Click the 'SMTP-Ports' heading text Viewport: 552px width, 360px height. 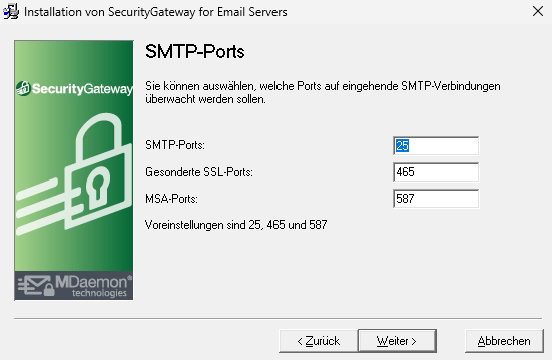coord(195,52)
